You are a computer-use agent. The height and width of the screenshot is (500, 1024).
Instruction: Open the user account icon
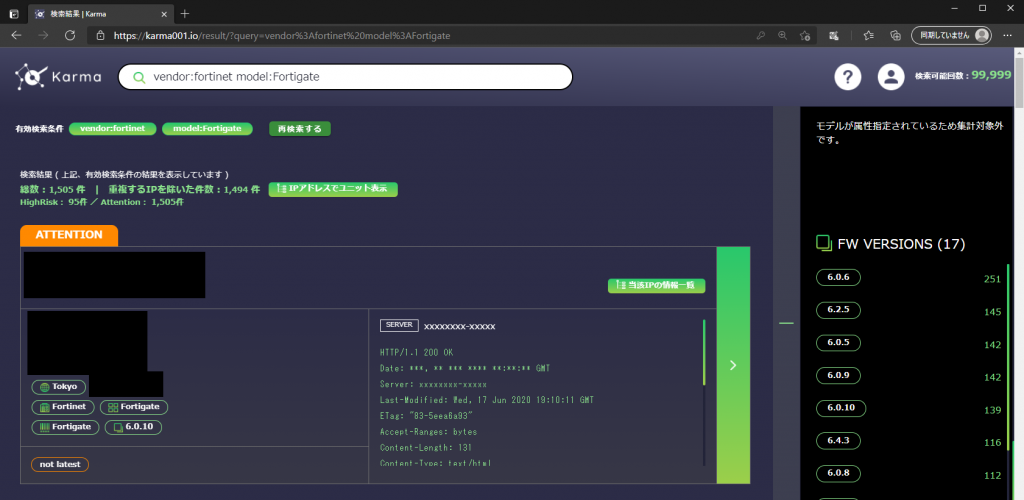tap(890, 77)
